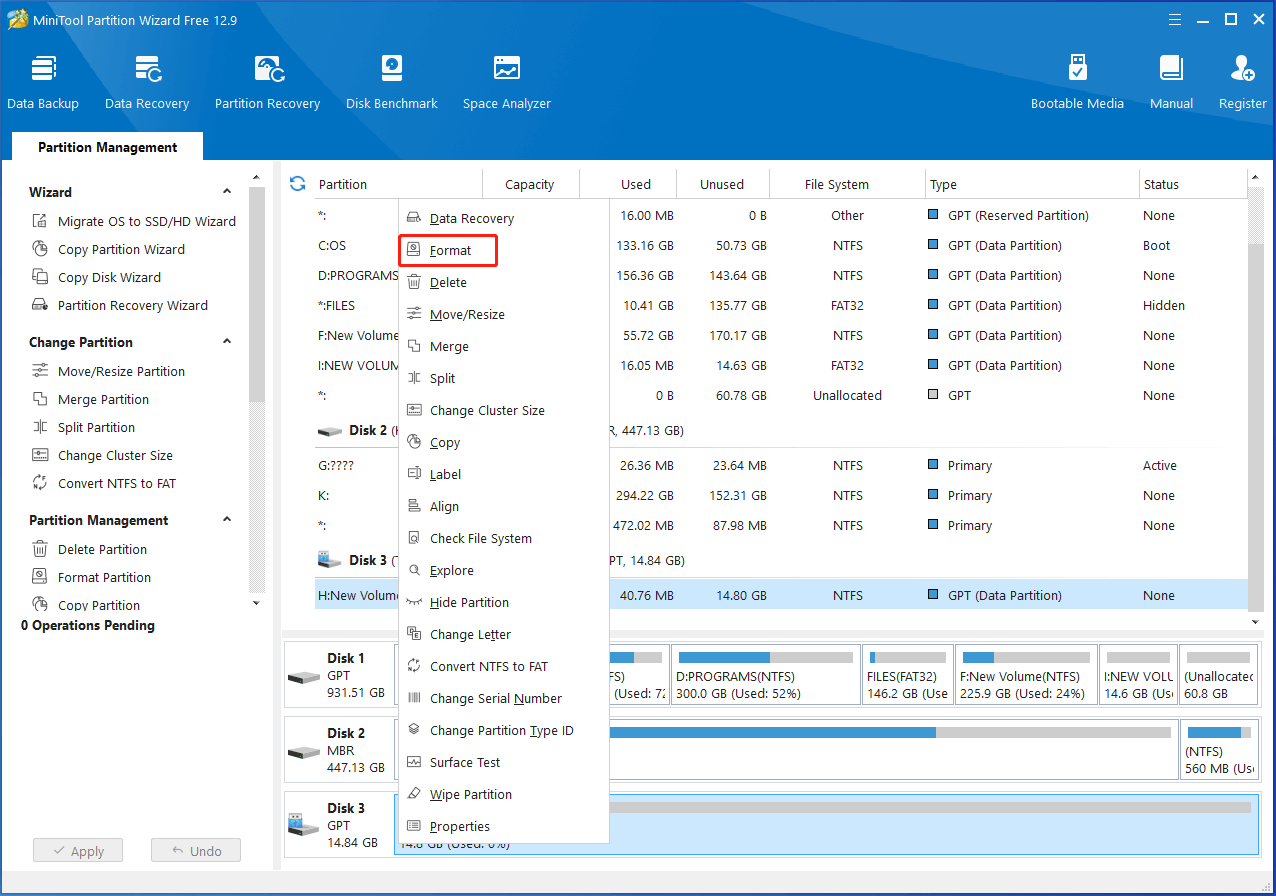The image size is (1276, 896).
Task: Collapse the Partition Management sidebar section
Action: point(227,520)
